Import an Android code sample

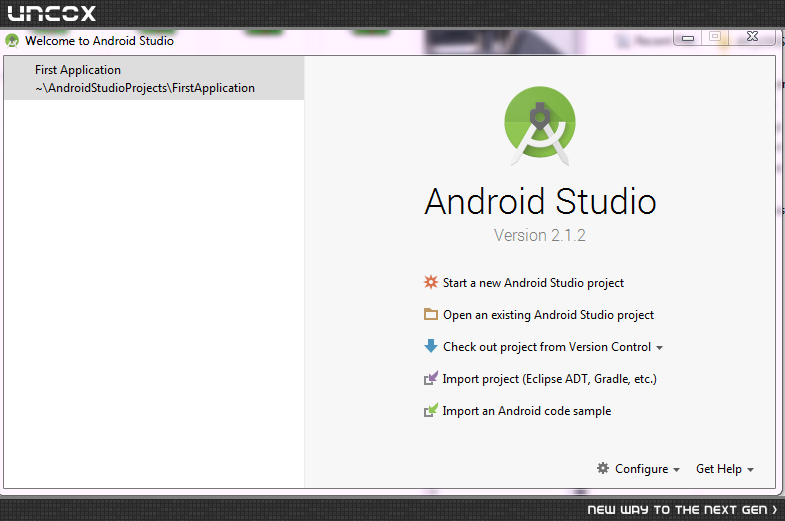(x=527, y=411)
